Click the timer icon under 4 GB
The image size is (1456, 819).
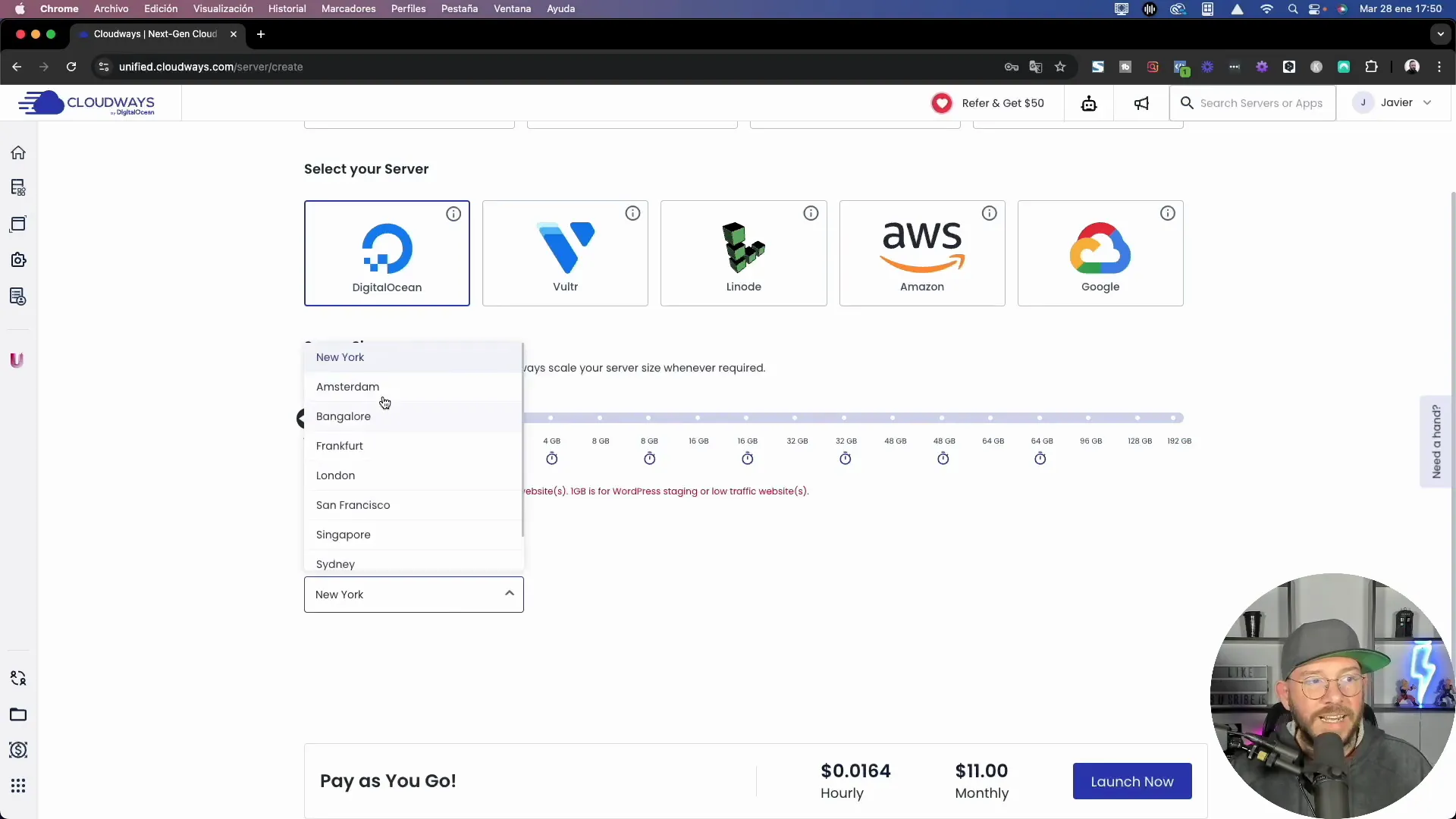pos(552,459)
